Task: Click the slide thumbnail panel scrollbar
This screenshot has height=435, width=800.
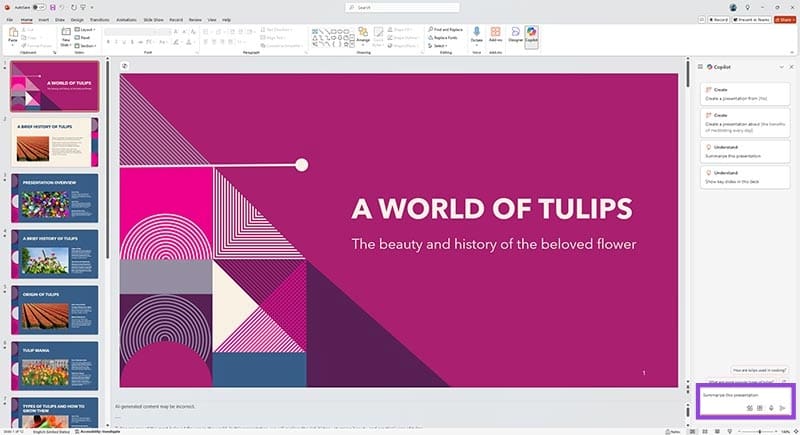Action: coord(107,160)
